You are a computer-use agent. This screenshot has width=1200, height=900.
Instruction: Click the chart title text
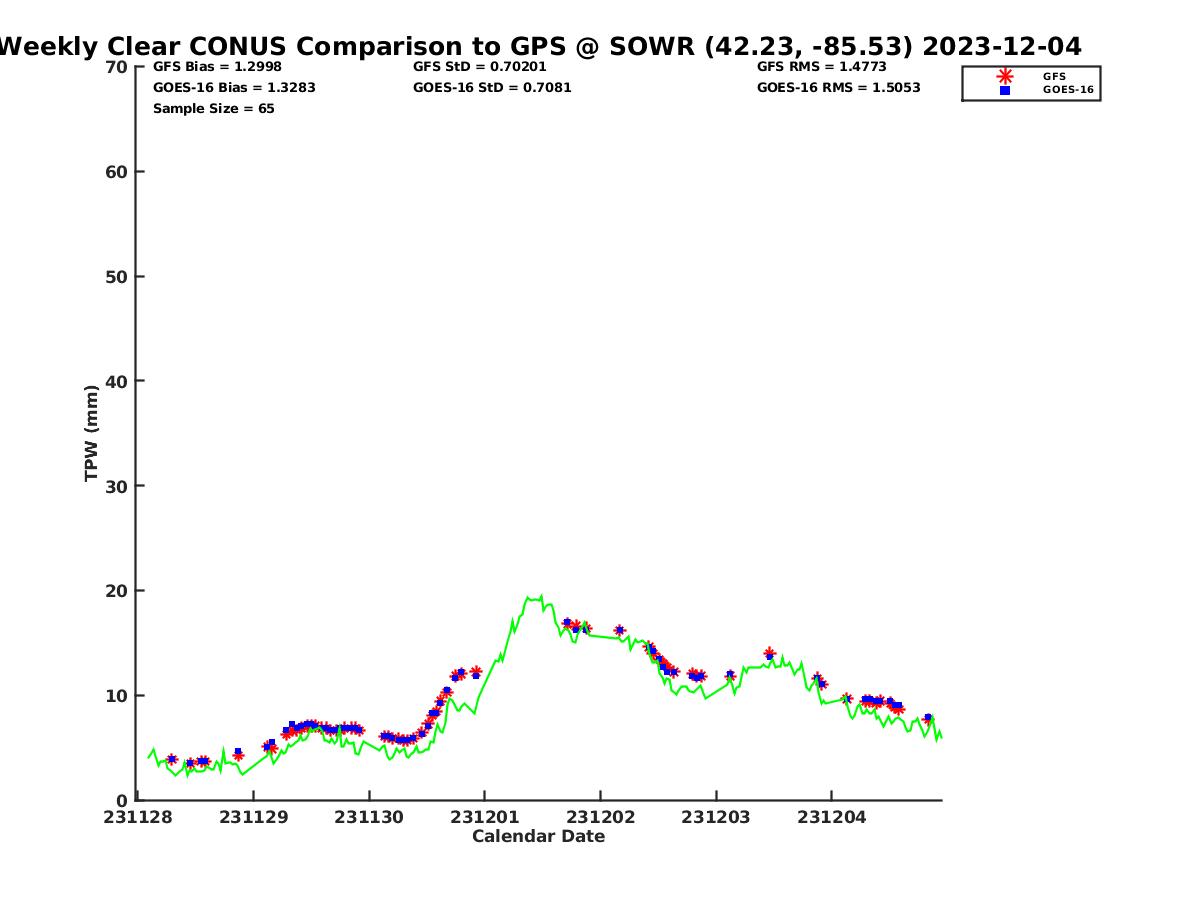pyautogui.click(x=540, y=46)
